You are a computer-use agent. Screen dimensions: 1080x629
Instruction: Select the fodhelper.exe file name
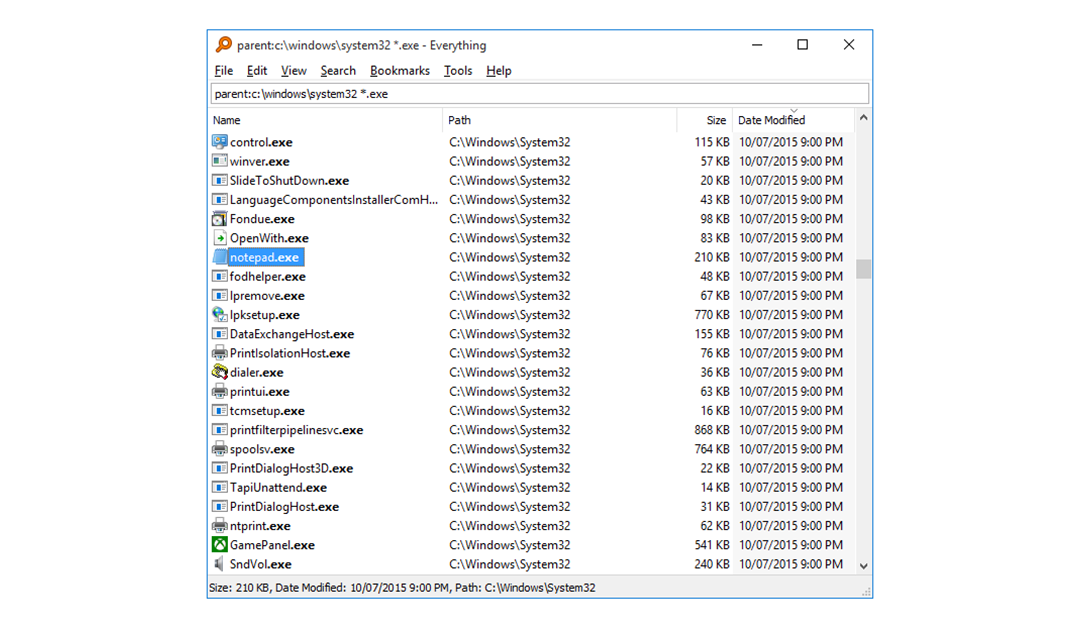pyautogui.click(x=267, y=276)
